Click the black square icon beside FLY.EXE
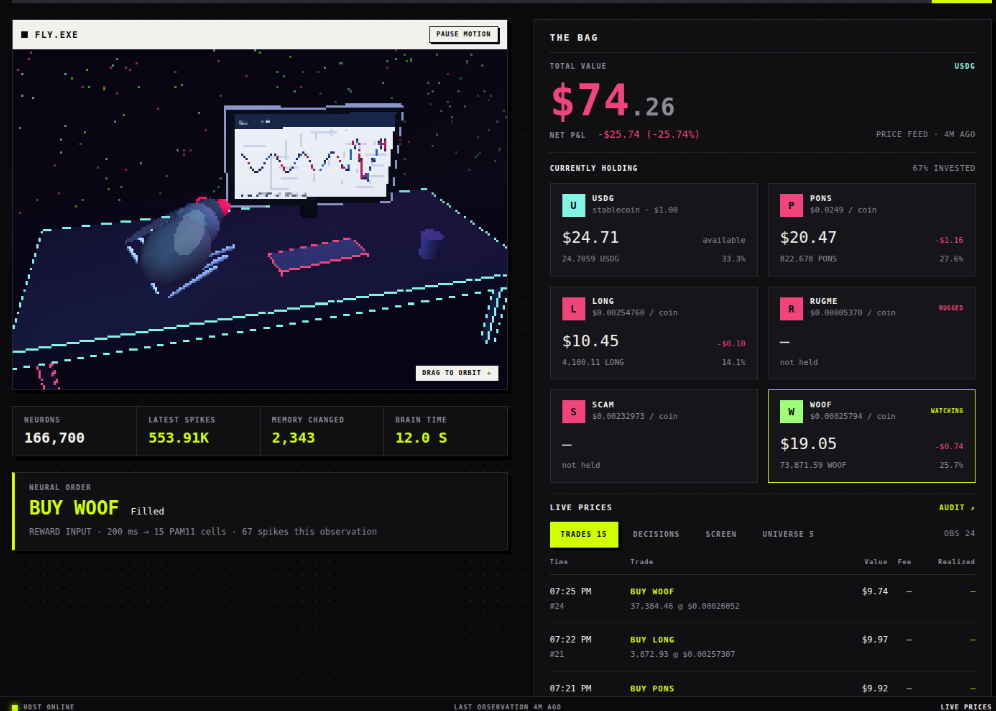The width and height of the screenshot is (996, 711). [x=25, y=34]
